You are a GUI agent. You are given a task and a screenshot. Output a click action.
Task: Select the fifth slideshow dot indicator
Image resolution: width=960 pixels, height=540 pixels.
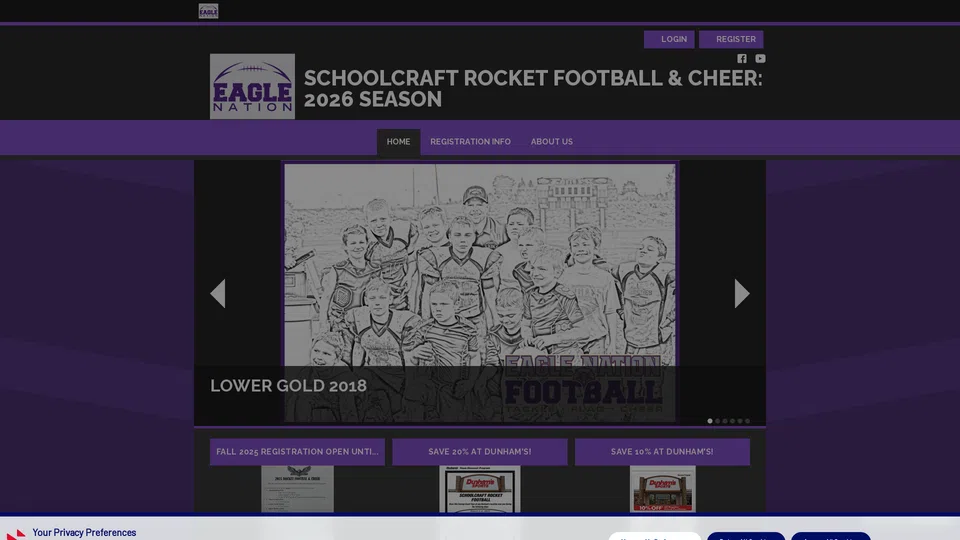(x=740, y=421)
